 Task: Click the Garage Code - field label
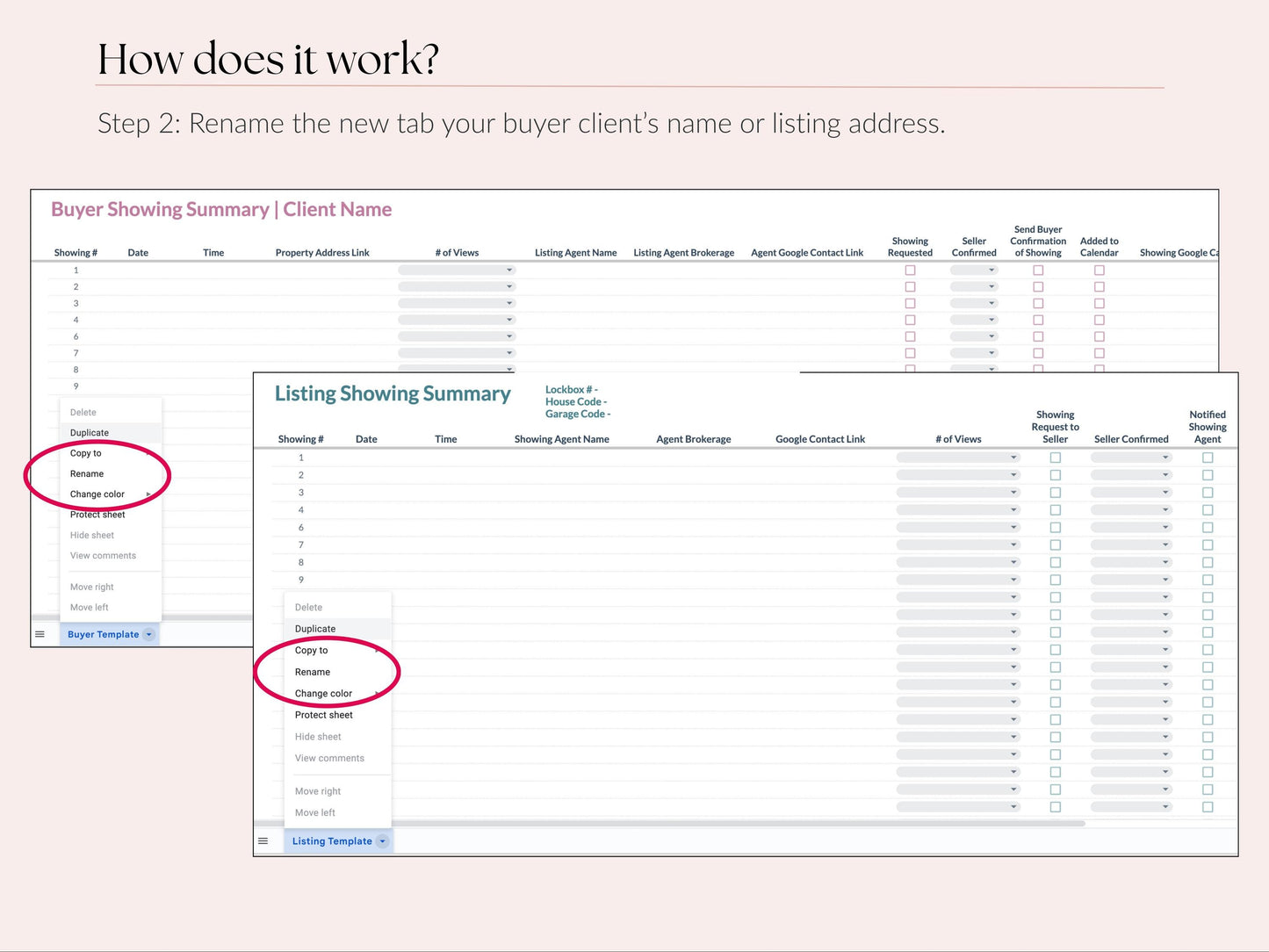pyautogui.click(x=578, y=415)
